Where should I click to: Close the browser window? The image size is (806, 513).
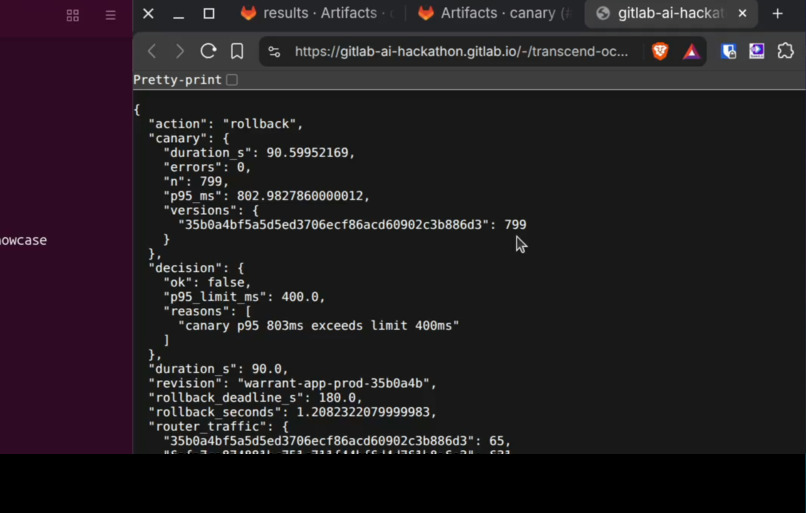pos(148,13)
